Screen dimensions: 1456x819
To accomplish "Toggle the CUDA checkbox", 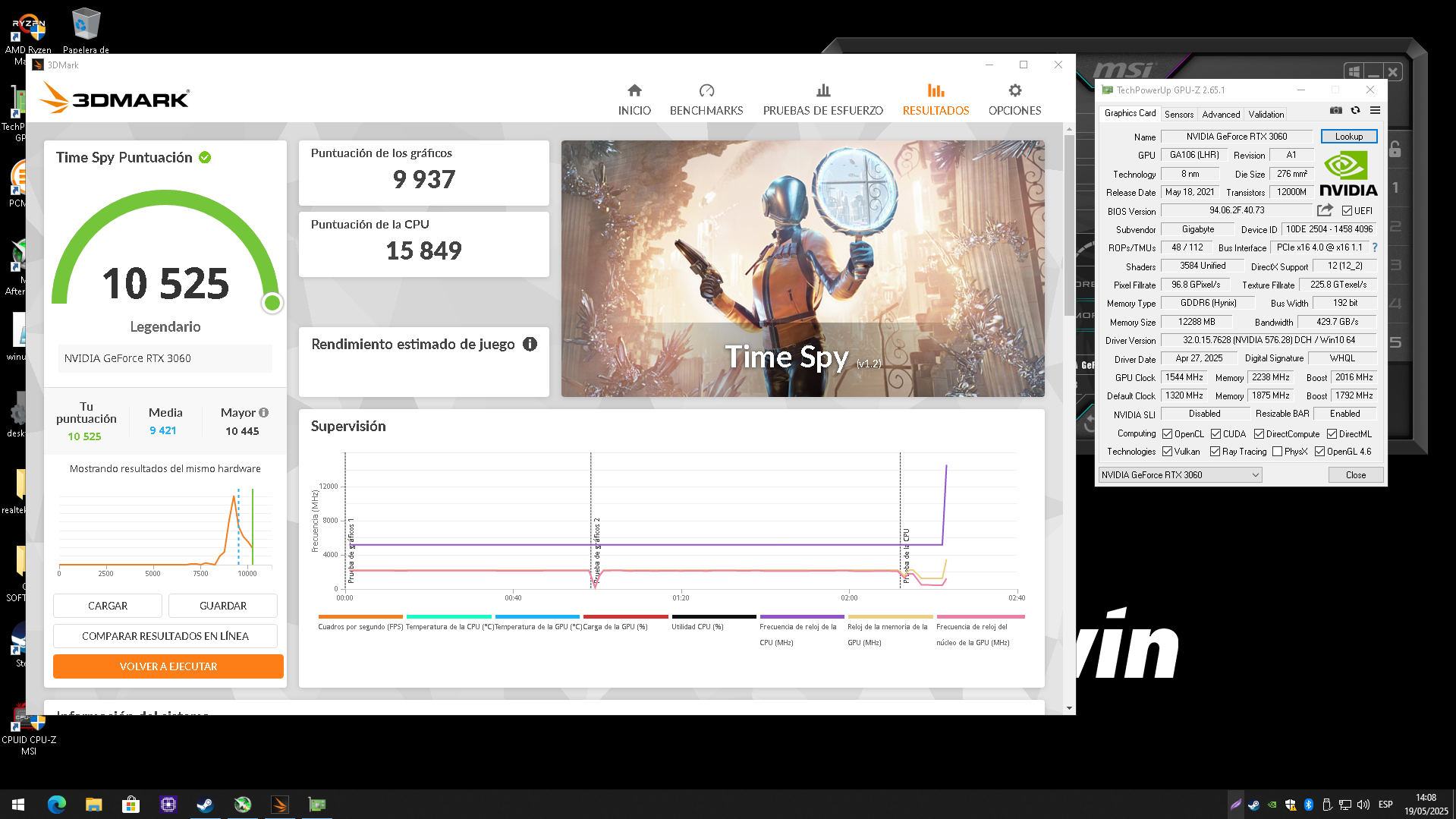I will pyautogui.click(x=1215, y=434).
